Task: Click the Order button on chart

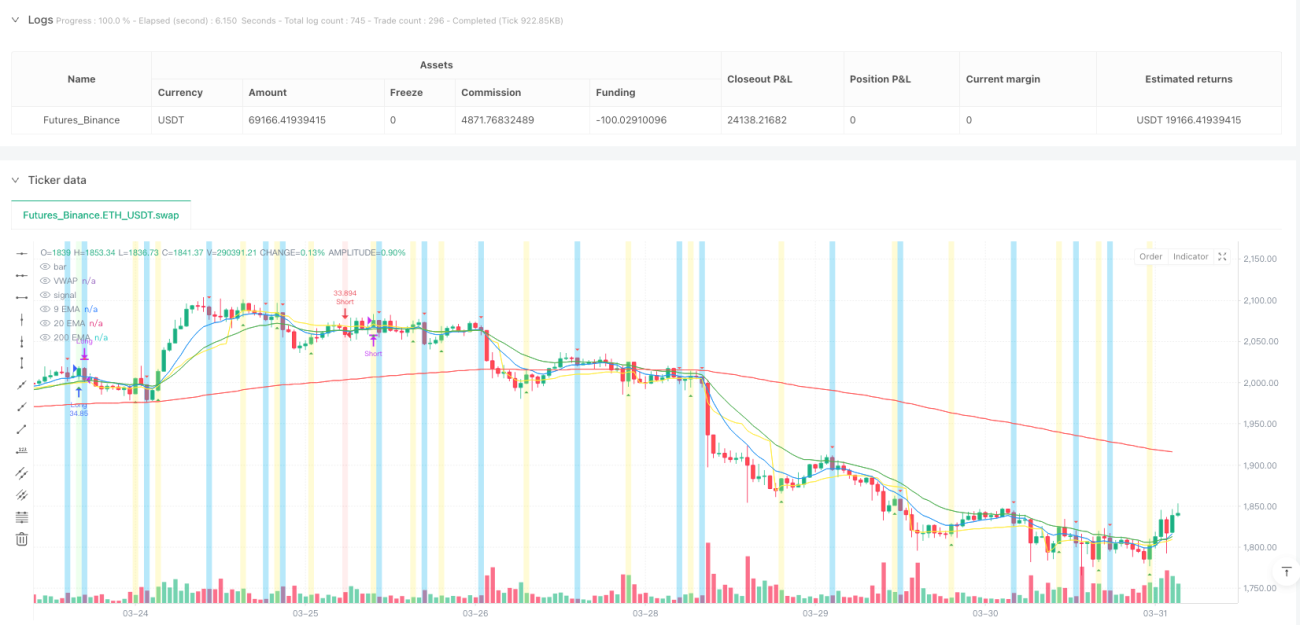Action: [1151, 257]
